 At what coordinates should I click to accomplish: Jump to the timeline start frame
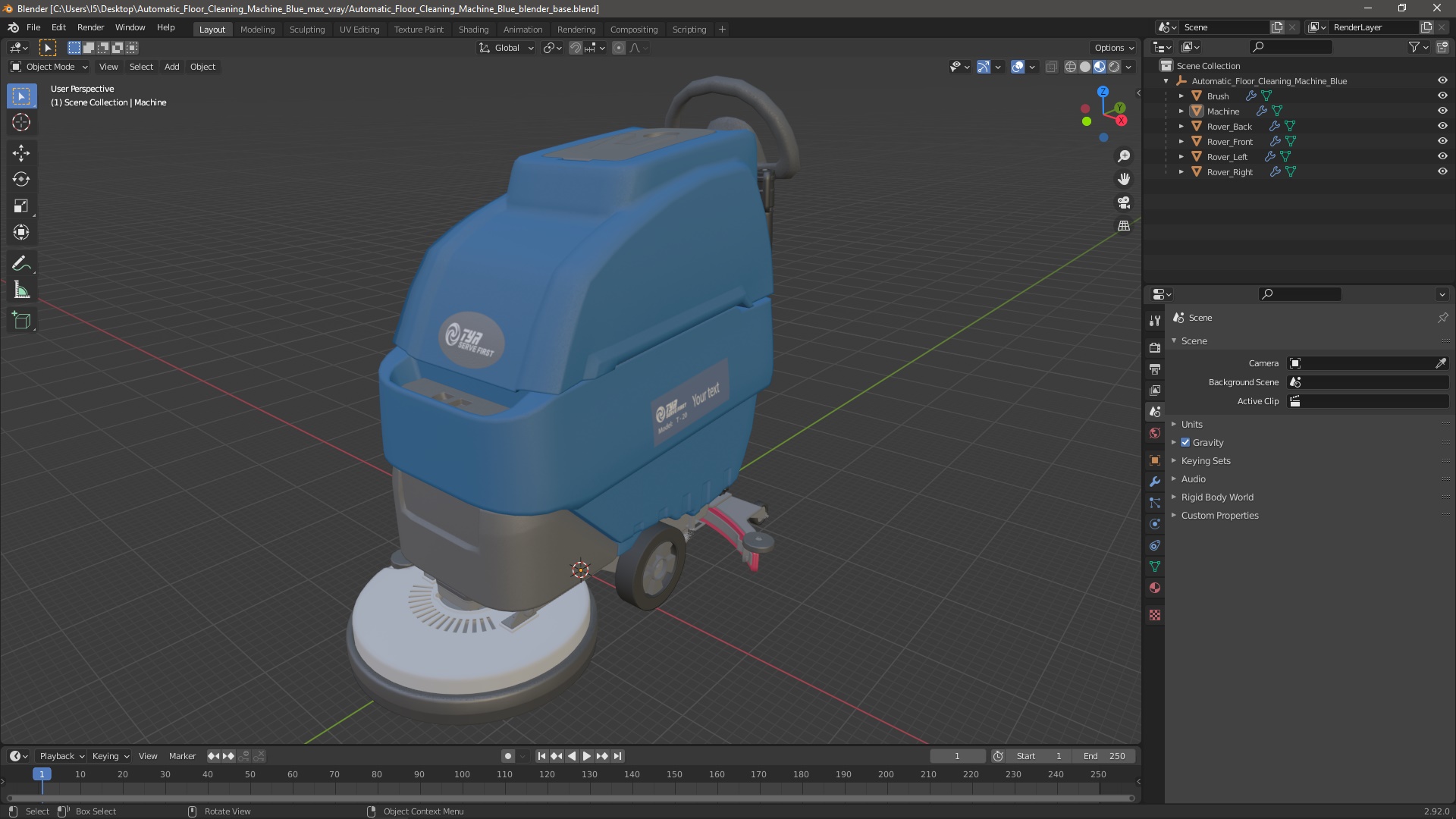coord(541,756)
